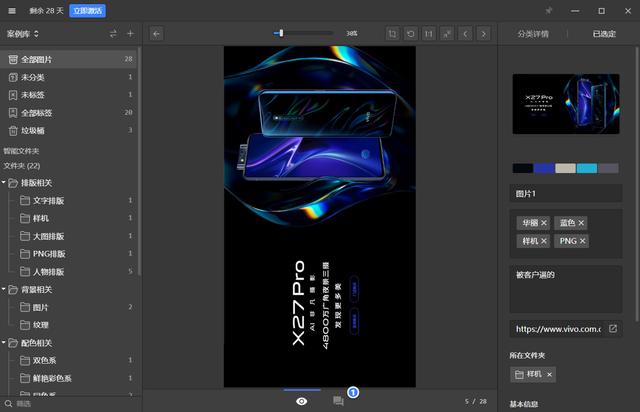Adjust the zoom slider handle
Viewport: 640px width, 412px height.
pos(281,33)
